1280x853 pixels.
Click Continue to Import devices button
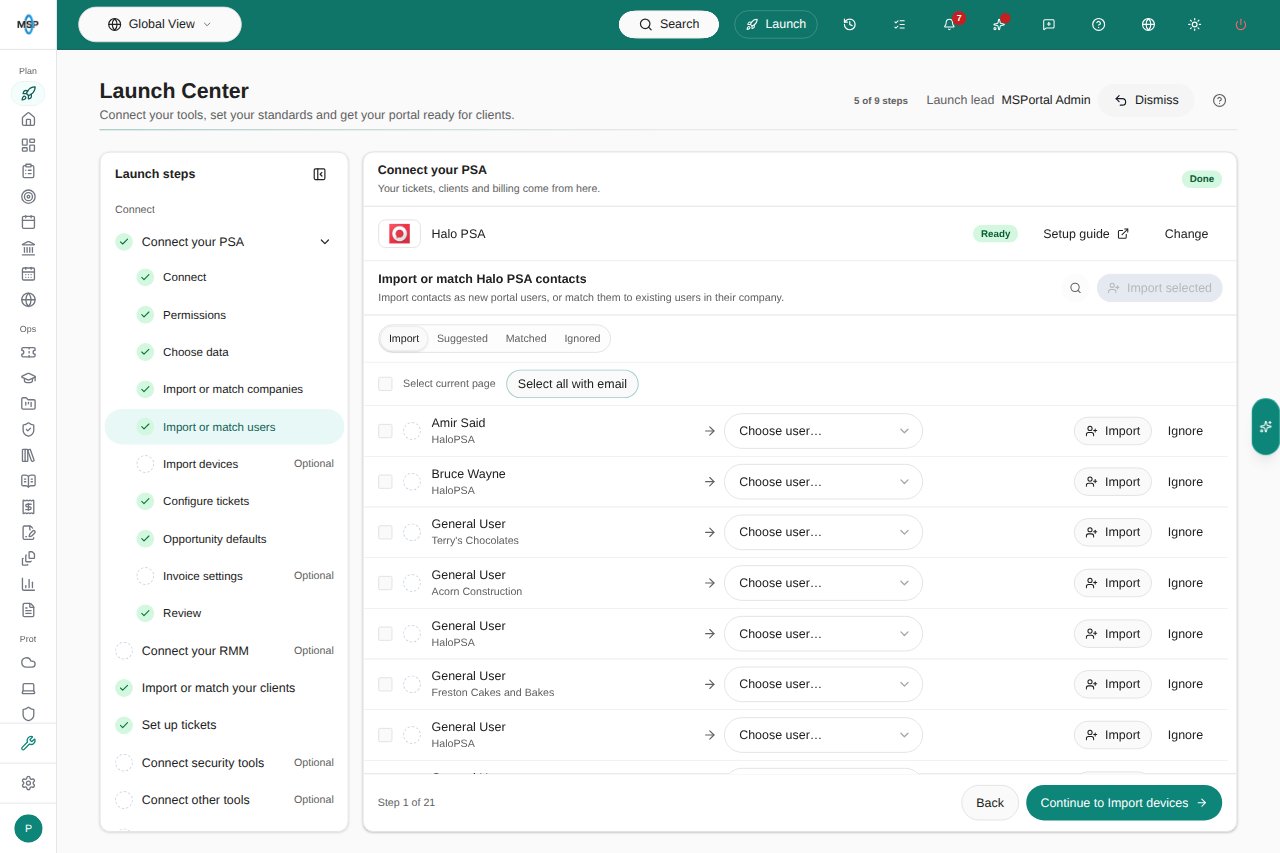(x=1124, y=803)
